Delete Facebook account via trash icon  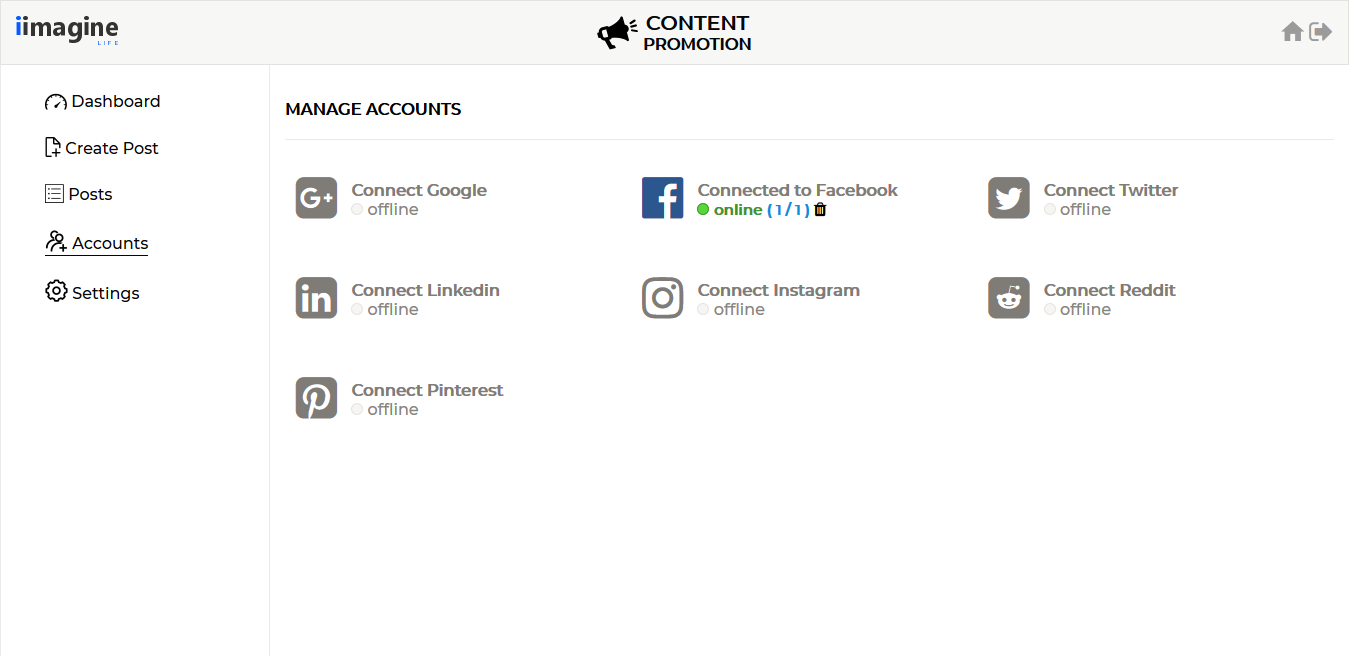[821, 210]
